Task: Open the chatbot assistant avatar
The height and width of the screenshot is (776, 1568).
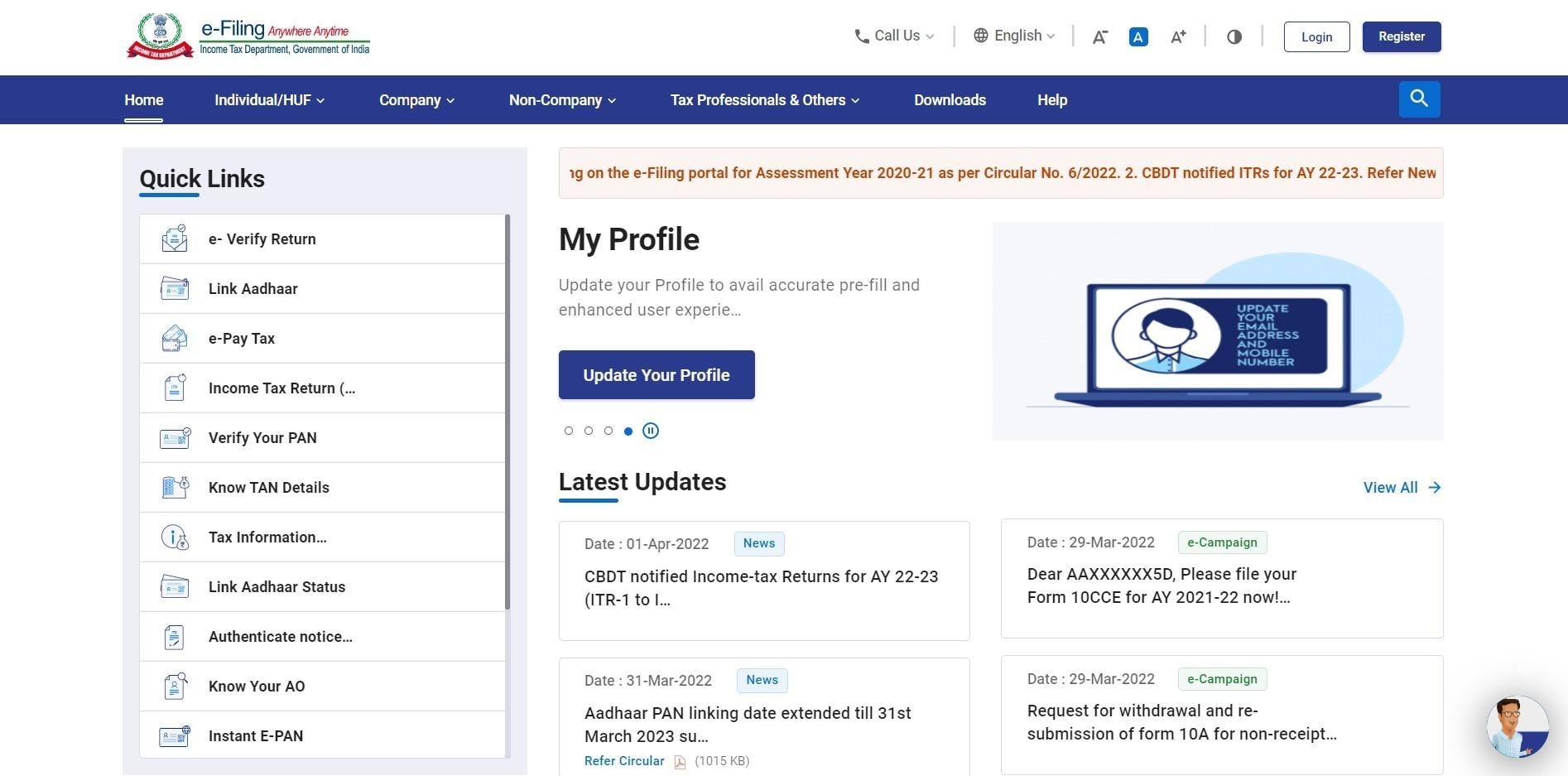Action: point(1517,726)
